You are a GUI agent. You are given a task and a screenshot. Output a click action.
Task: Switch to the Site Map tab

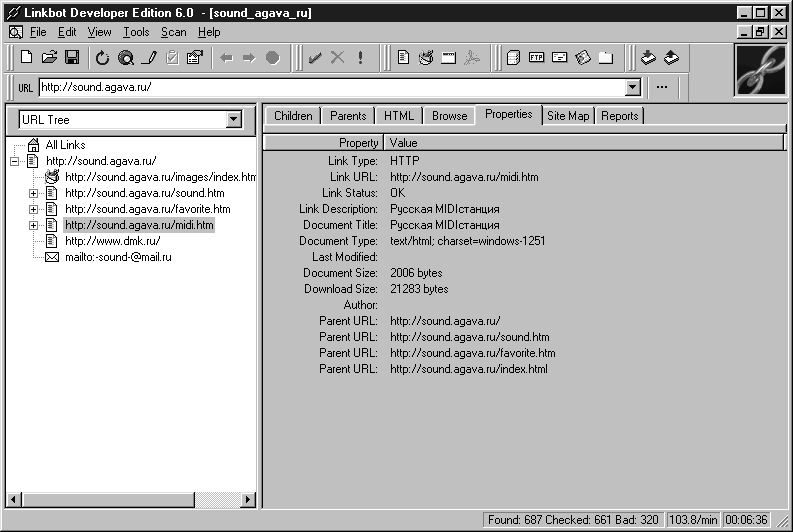tap(568, 116)
